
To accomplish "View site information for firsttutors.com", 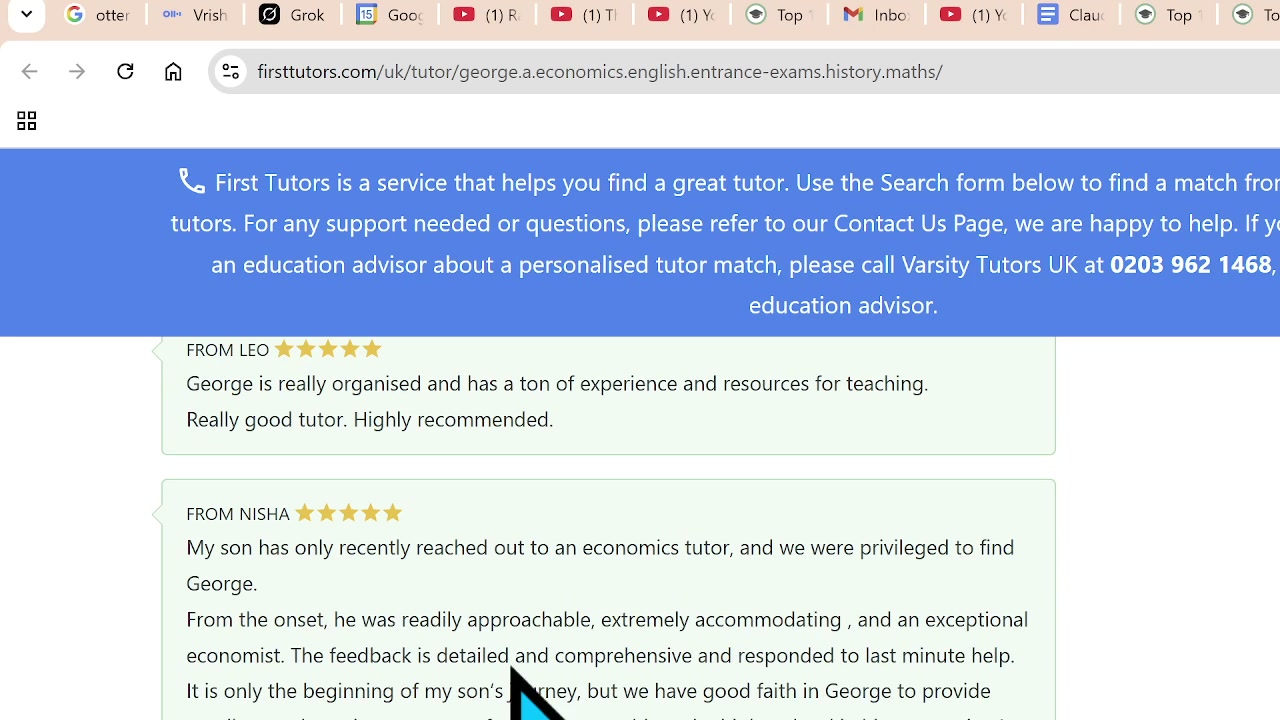I will [x=230, y=72].
